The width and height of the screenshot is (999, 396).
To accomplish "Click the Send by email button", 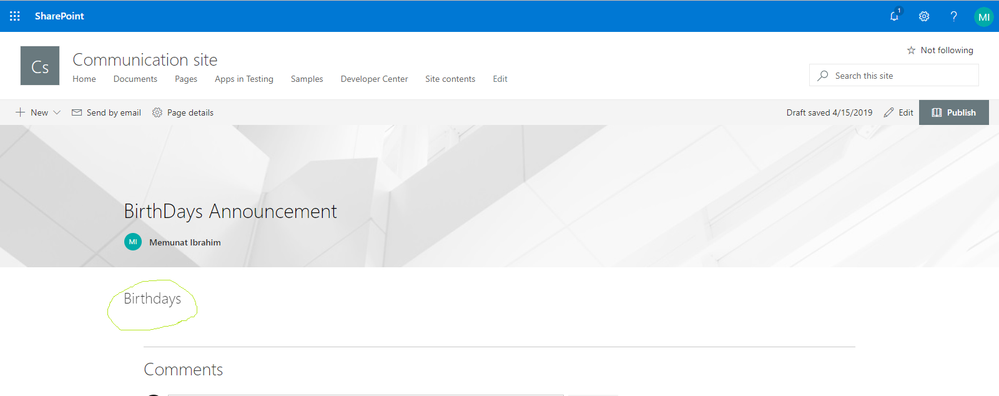I will coord(106,113).
